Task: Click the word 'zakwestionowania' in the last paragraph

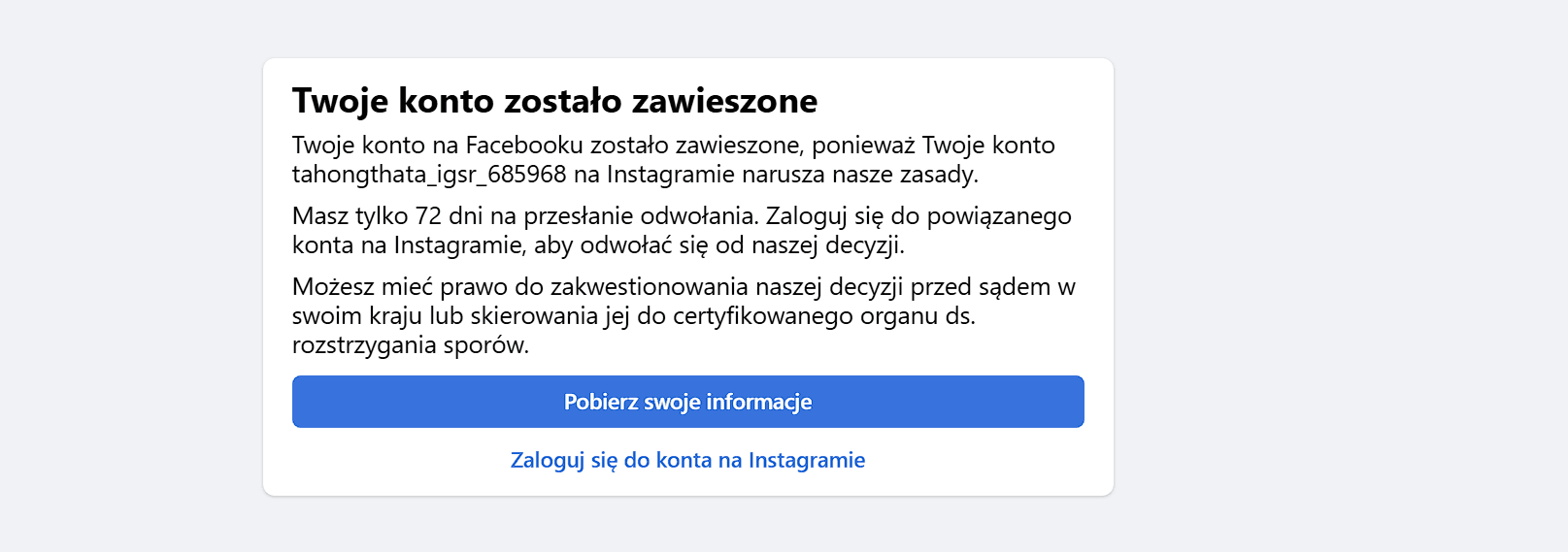Action: point(650,287)
